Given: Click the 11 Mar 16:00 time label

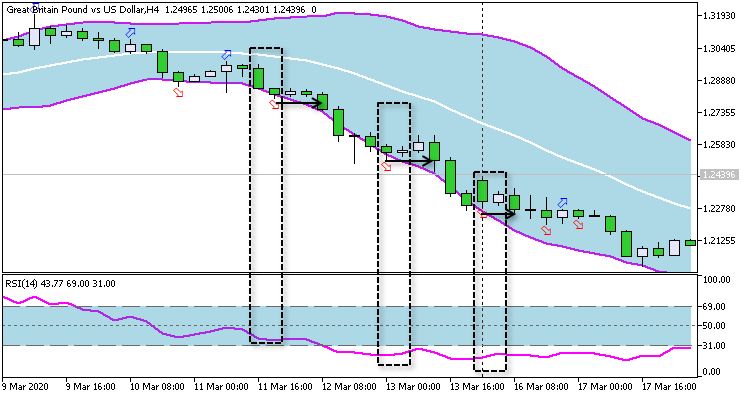Looking at the screenshot, I should [x=285, y=387].
